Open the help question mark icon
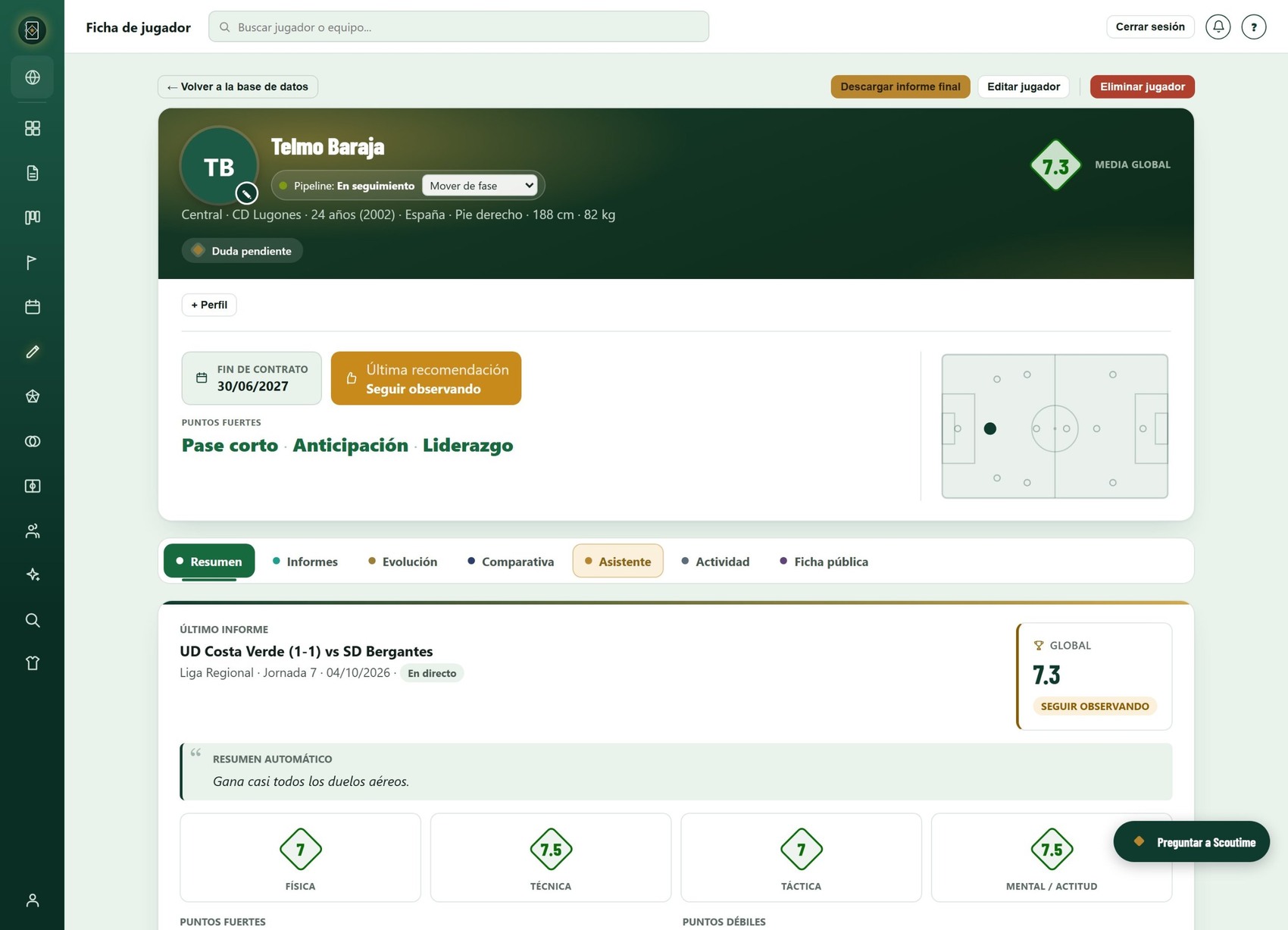This screenshot has width=1288, height=930. click(1253, 27)
